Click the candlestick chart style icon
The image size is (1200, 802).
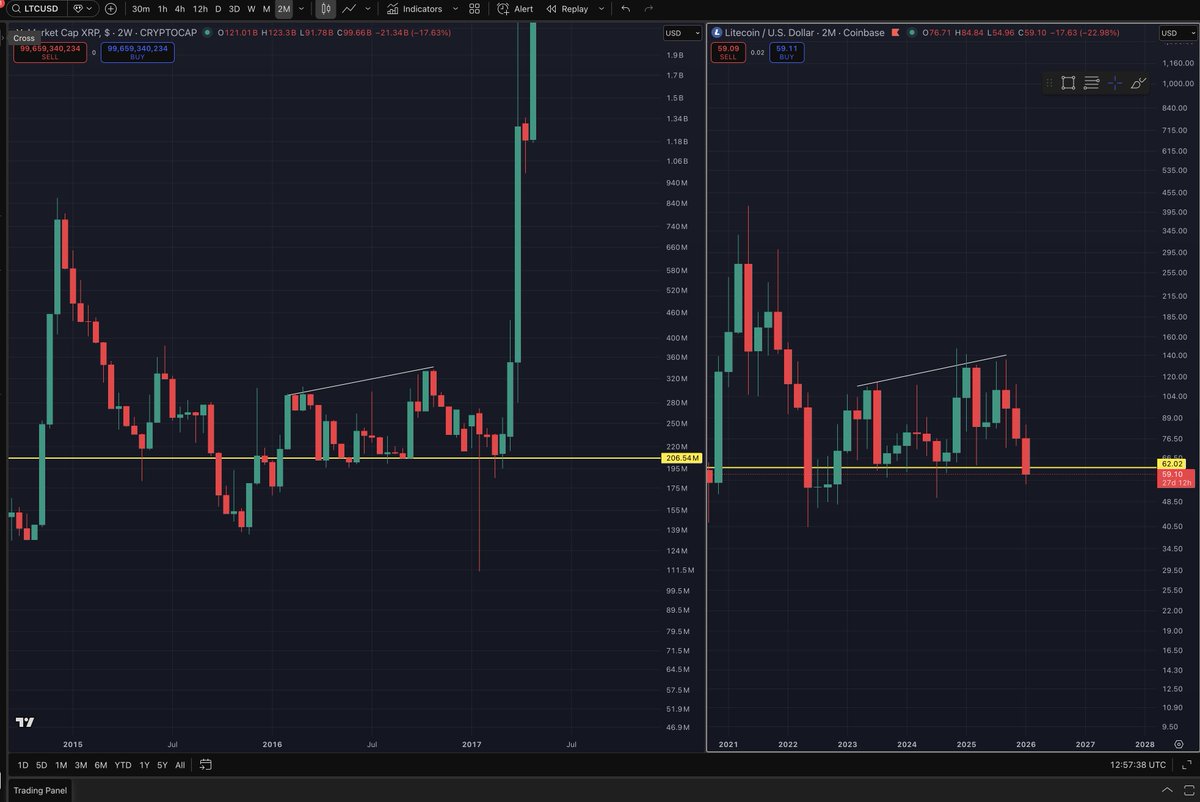tap(326, 9)
